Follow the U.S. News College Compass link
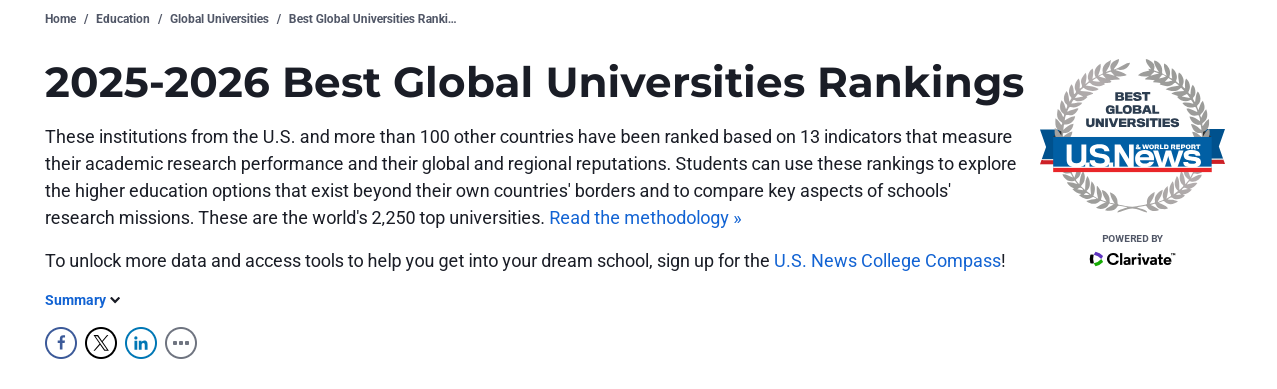 (x=887, y=261)
